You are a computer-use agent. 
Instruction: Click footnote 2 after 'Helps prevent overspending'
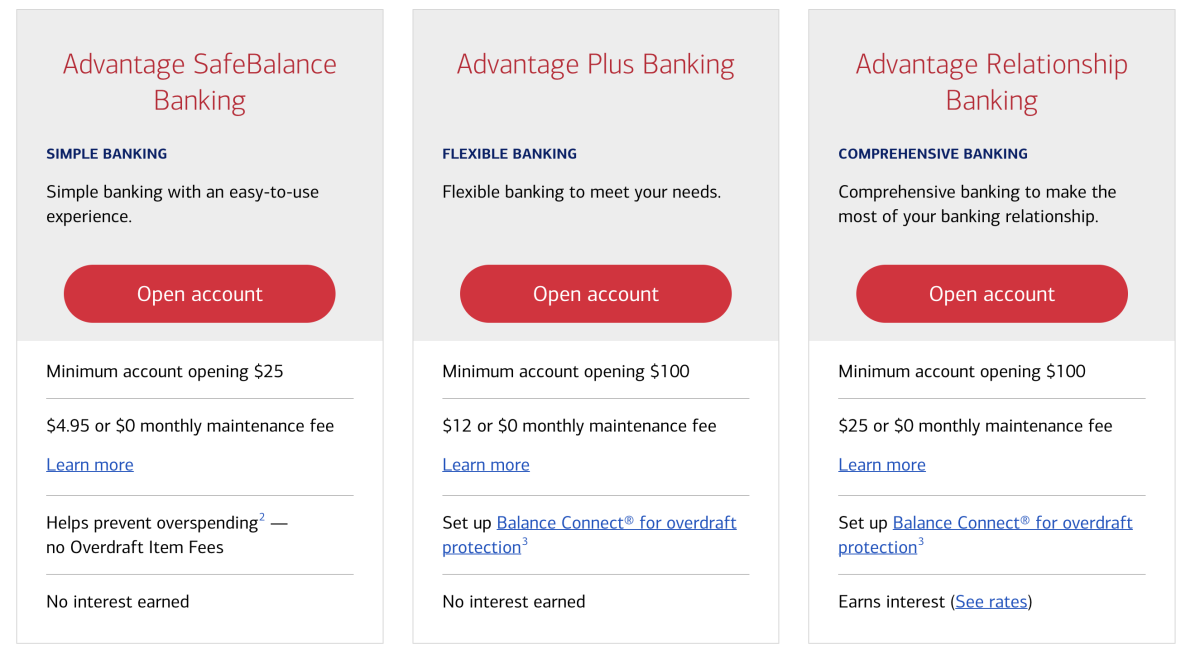(x=262, y=517)
